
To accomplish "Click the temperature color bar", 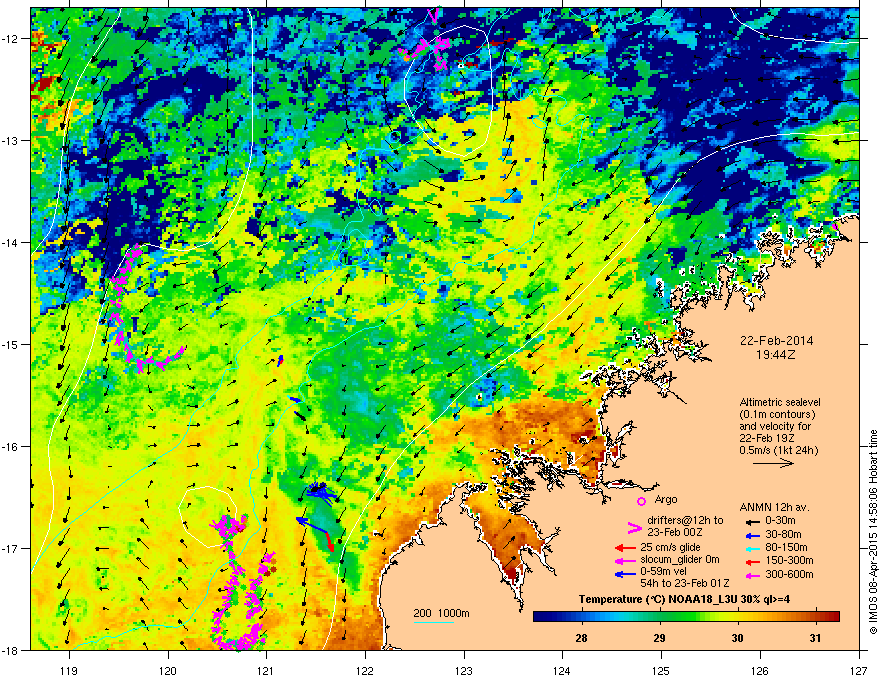I will pos(686,617).
